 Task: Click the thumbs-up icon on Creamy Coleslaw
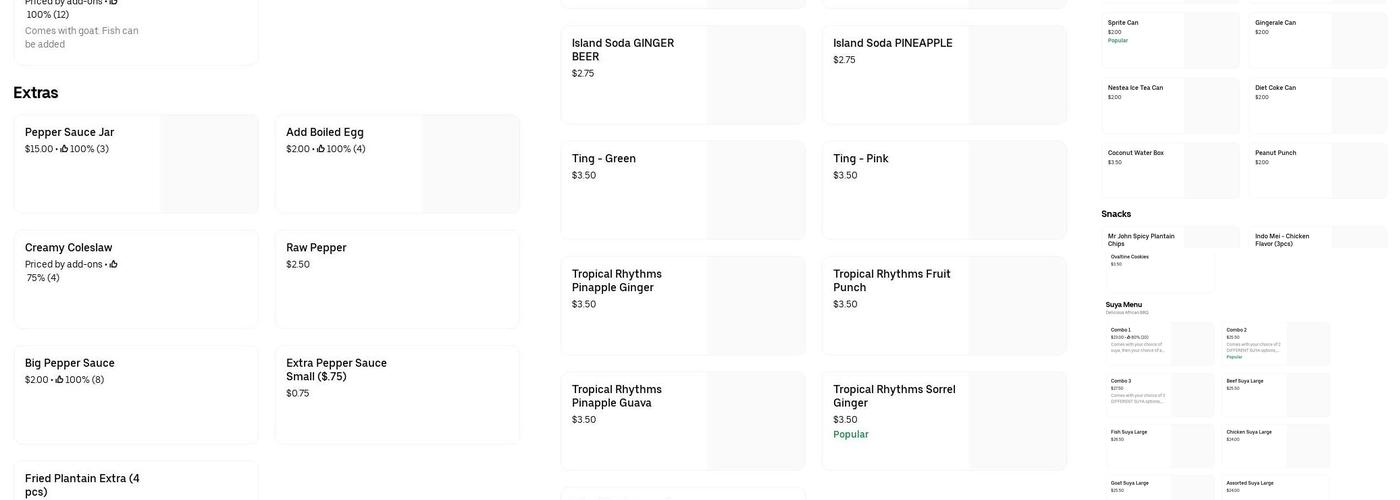point(113,264)
